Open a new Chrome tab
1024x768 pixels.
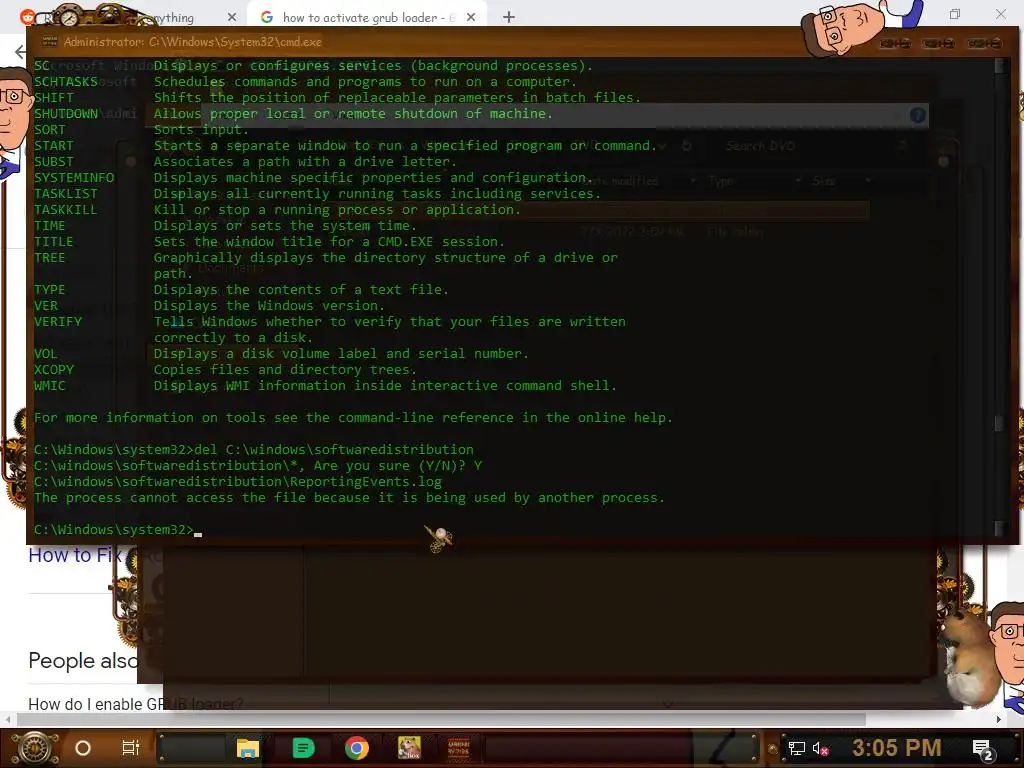509,18
